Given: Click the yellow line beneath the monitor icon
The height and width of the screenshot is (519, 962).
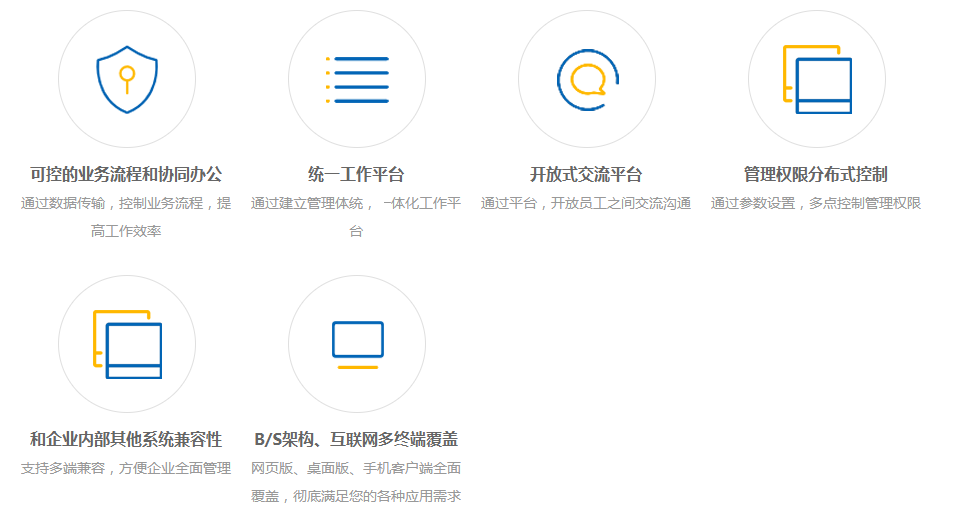Looking at the screenshot, I should click(x=357, y=367).
